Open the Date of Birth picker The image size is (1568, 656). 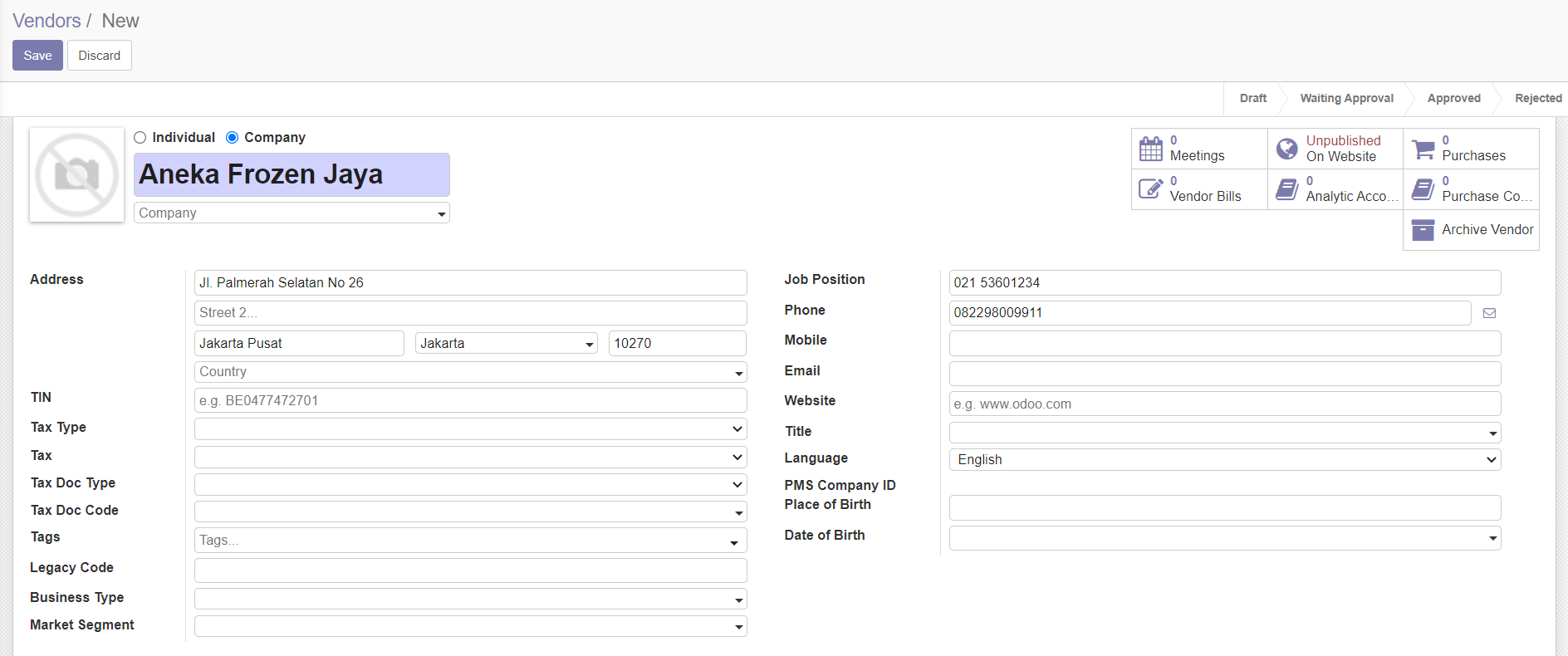pos(1225,538)
